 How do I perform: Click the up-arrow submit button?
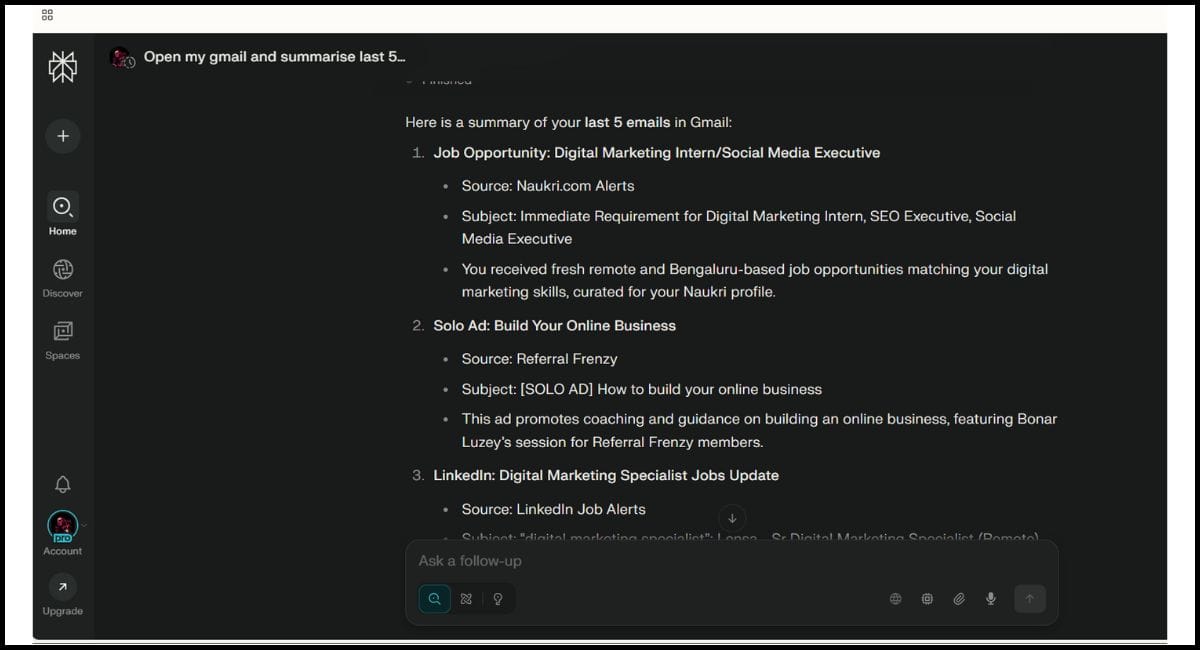pos(1029,599)
